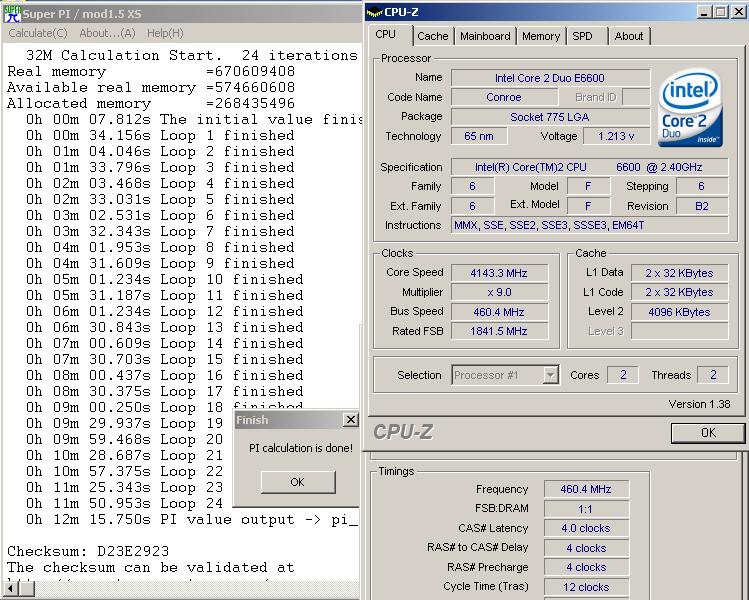749x600 pixels.
Task: Click the Code Name field Conroe
Action: (504, 97)
